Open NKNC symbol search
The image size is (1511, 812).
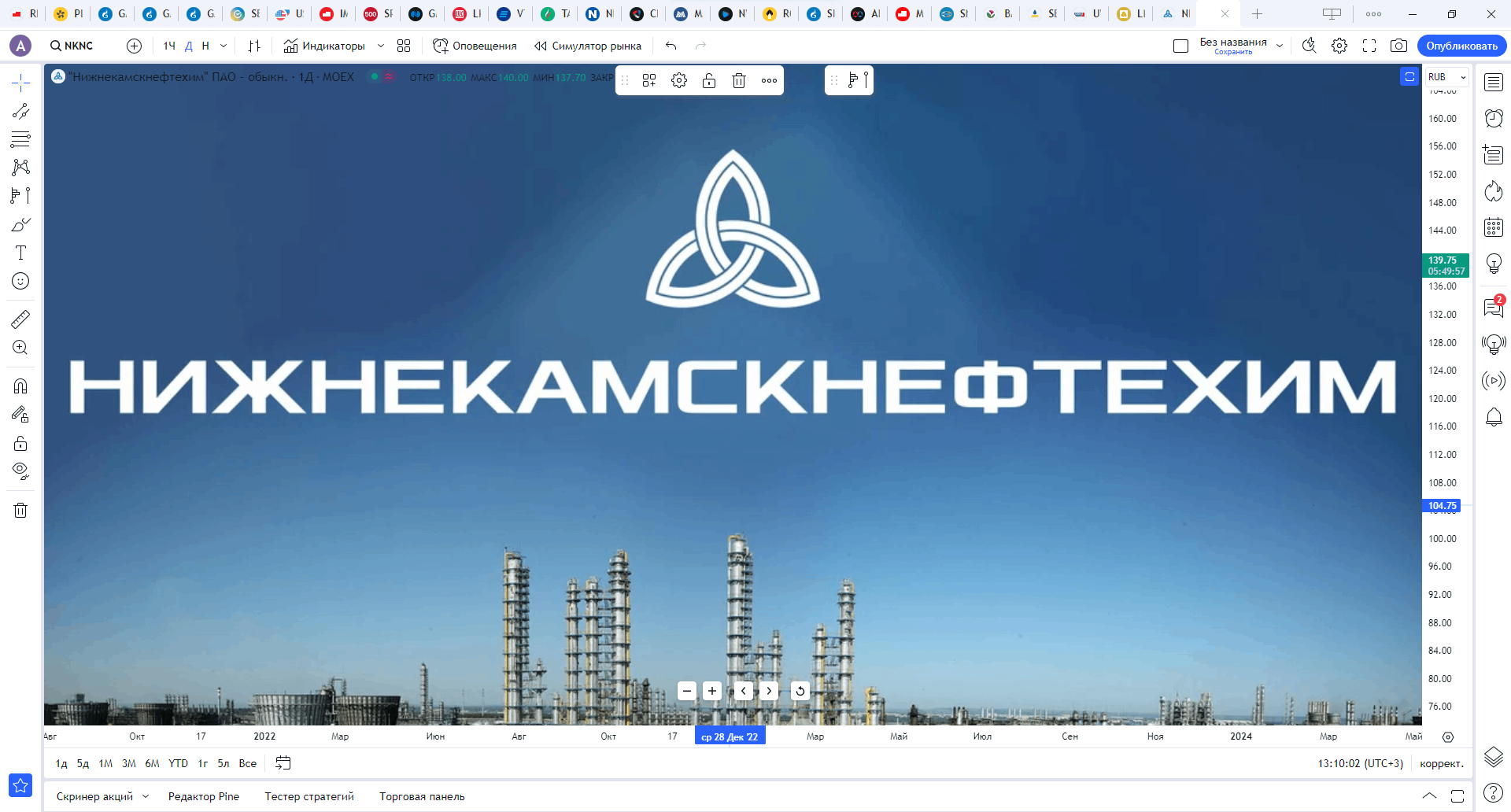pyautogui.click(x=72, y=46)
